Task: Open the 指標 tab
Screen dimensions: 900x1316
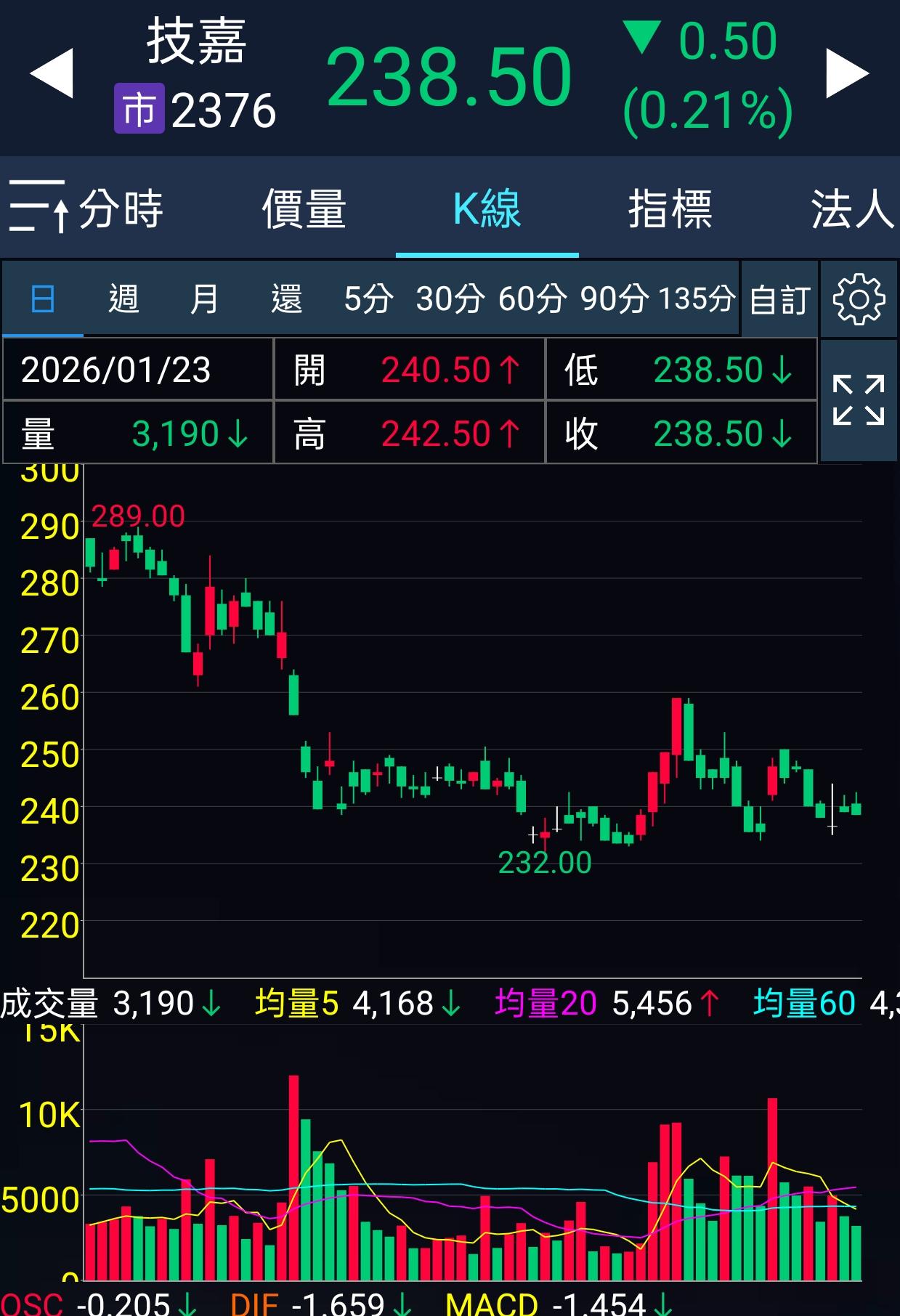Action: [670, 209]
